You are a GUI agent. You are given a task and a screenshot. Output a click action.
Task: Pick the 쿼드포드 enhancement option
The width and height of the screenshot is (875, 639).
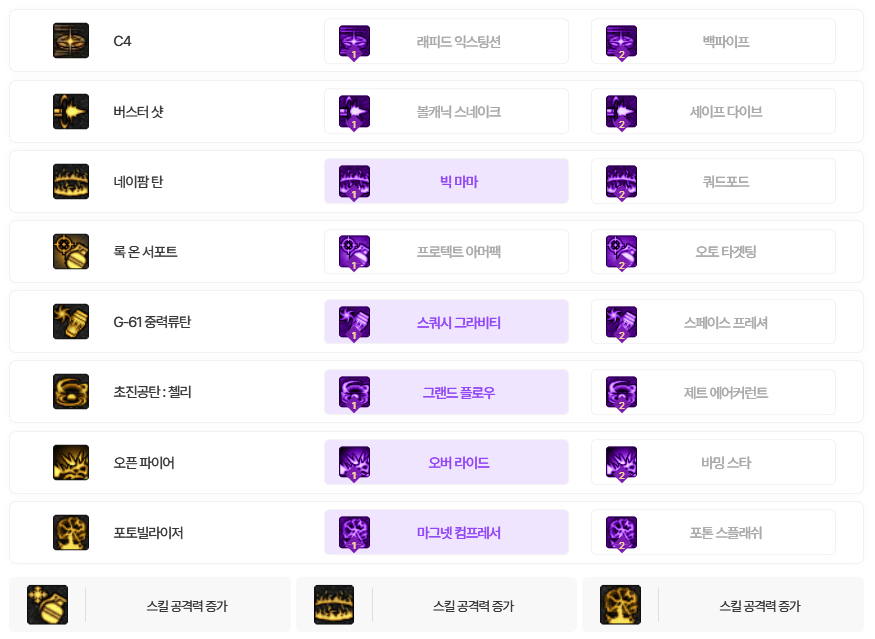[713, 181]
